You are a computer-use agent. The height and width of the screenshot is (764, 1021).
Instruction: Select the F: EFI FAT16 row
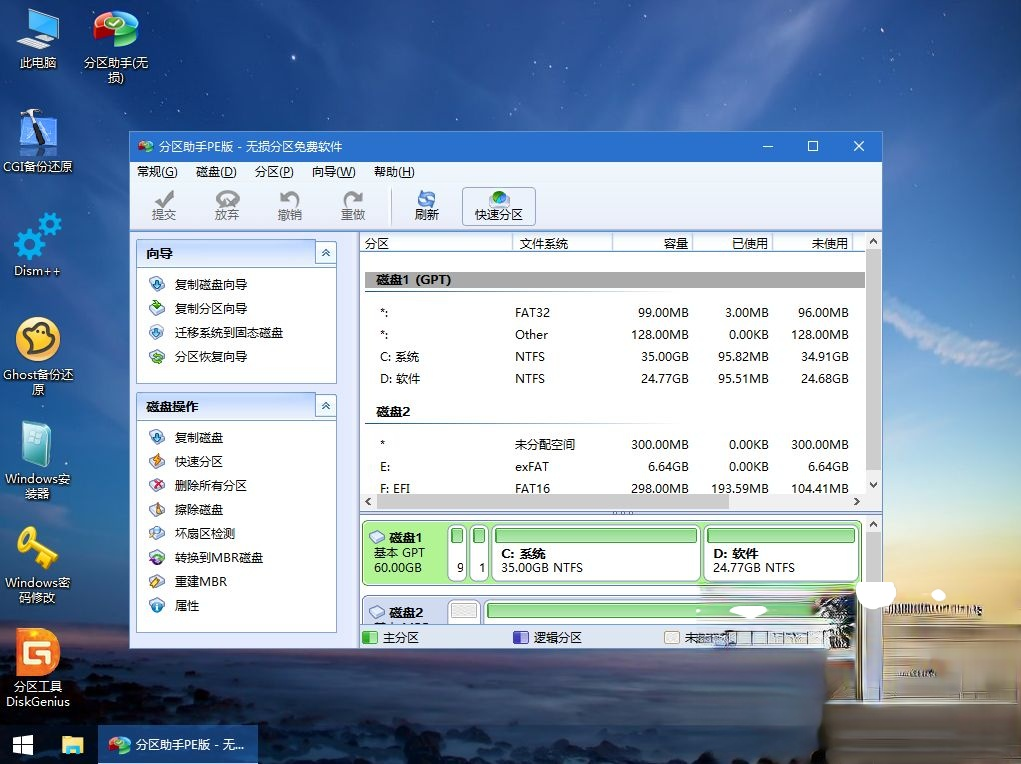(614, 488)
